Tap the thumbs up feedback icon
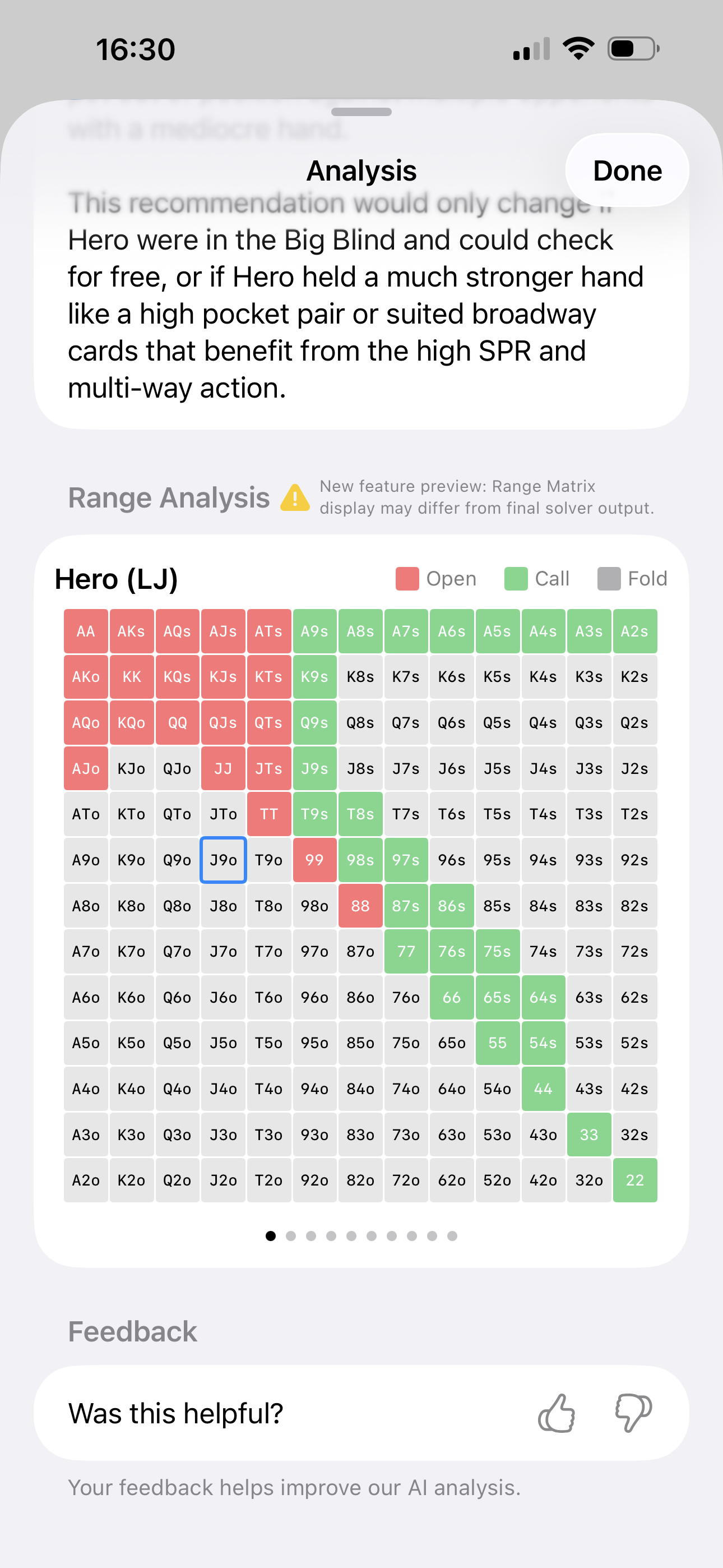Viewport: 723px width, 1568px height. click(558, 1413)
